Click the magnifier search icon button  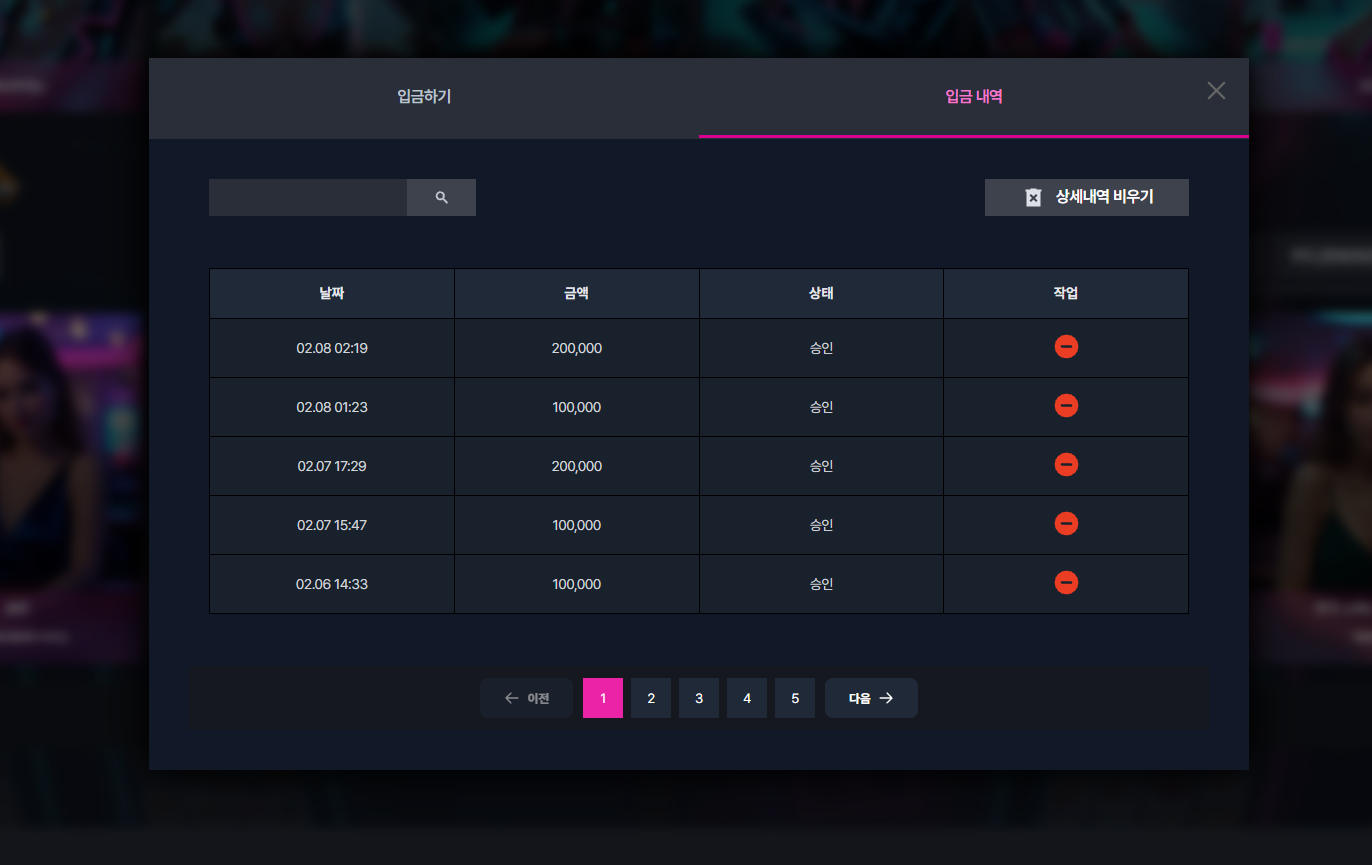coord(441,198)
